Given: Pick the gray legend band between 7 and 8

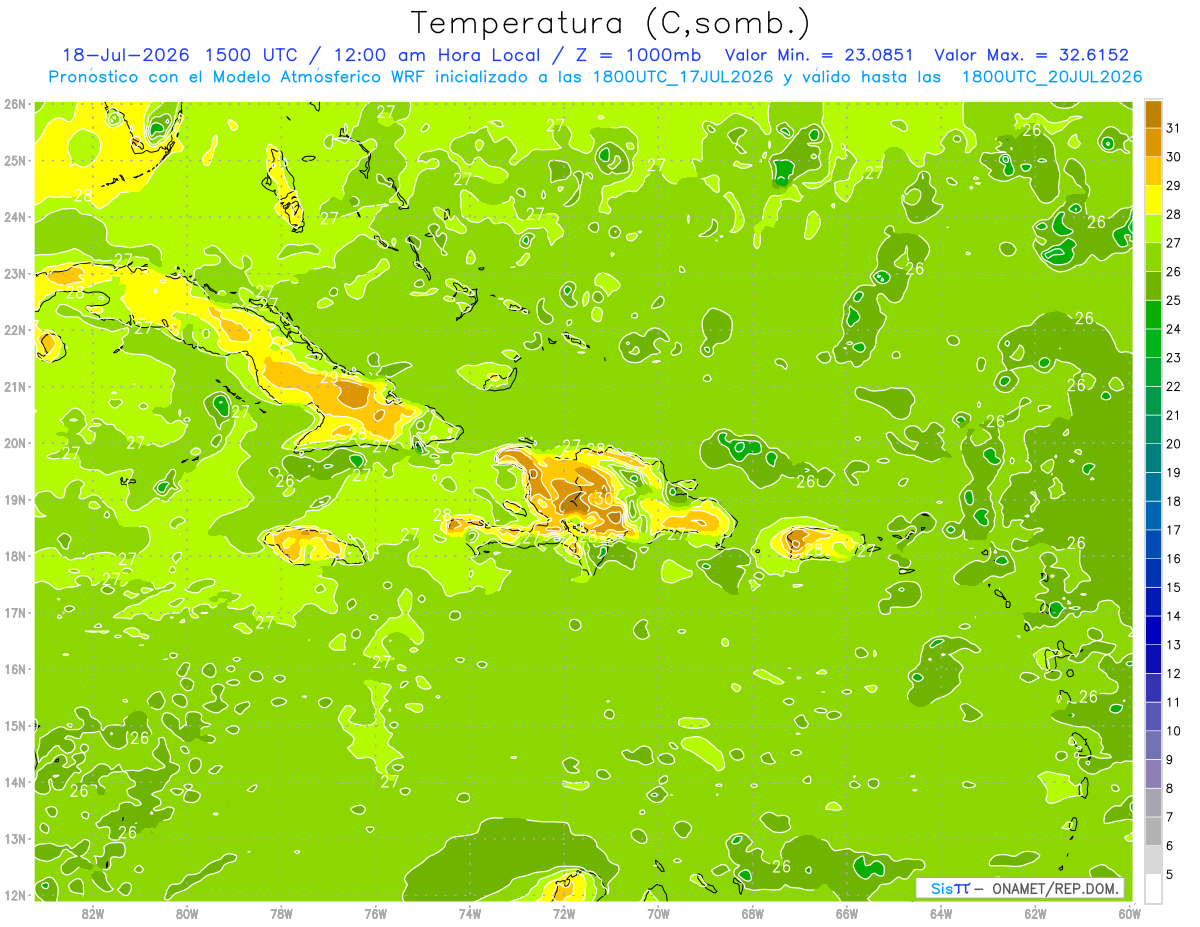Looking at the screenshot, I should pos(1153,802).
